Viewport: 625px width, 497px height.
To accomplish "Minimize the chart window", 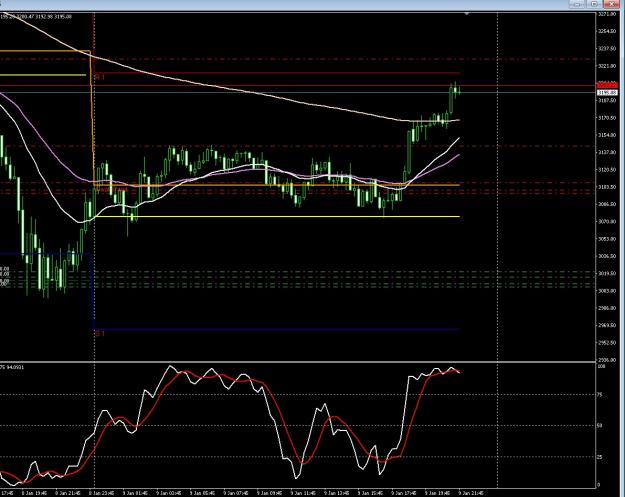I will click(578, 4).
